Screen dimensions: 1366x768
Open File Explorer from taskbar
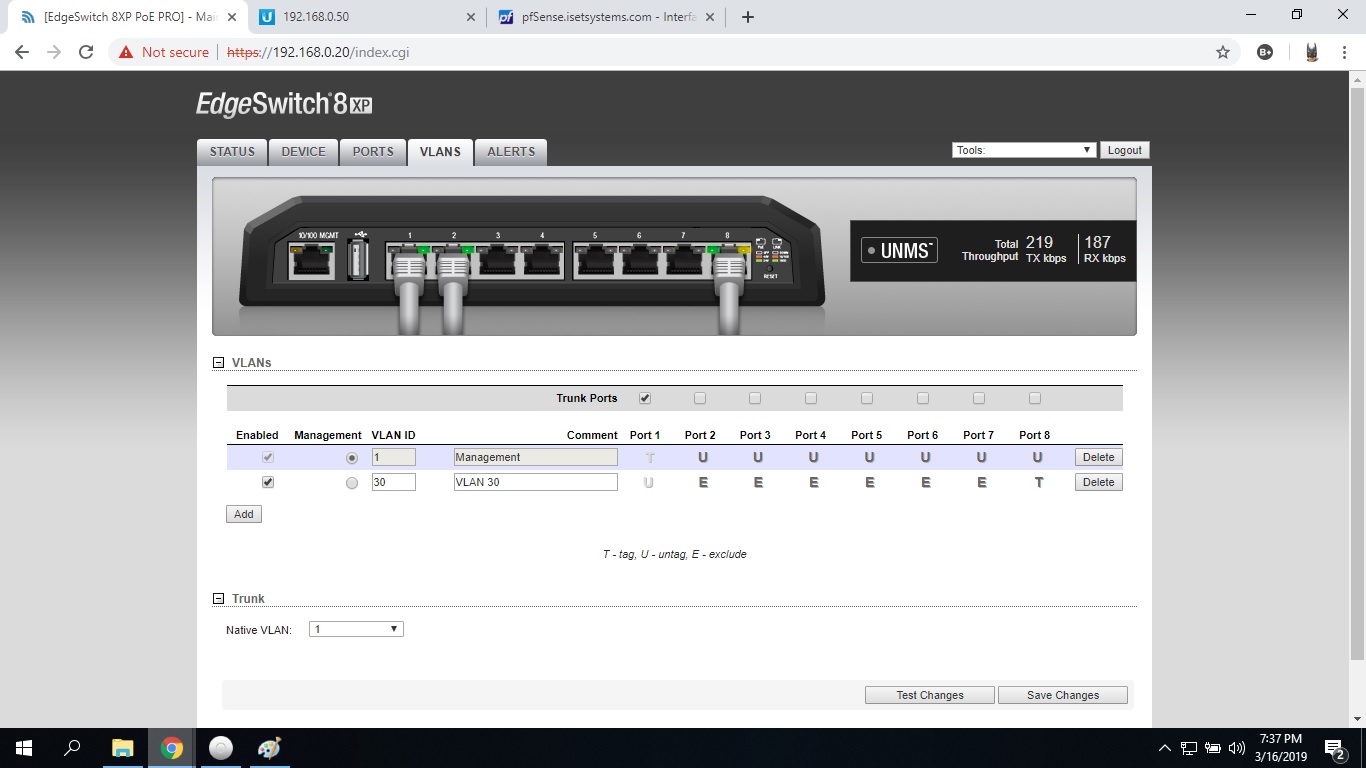click(122, 747)
